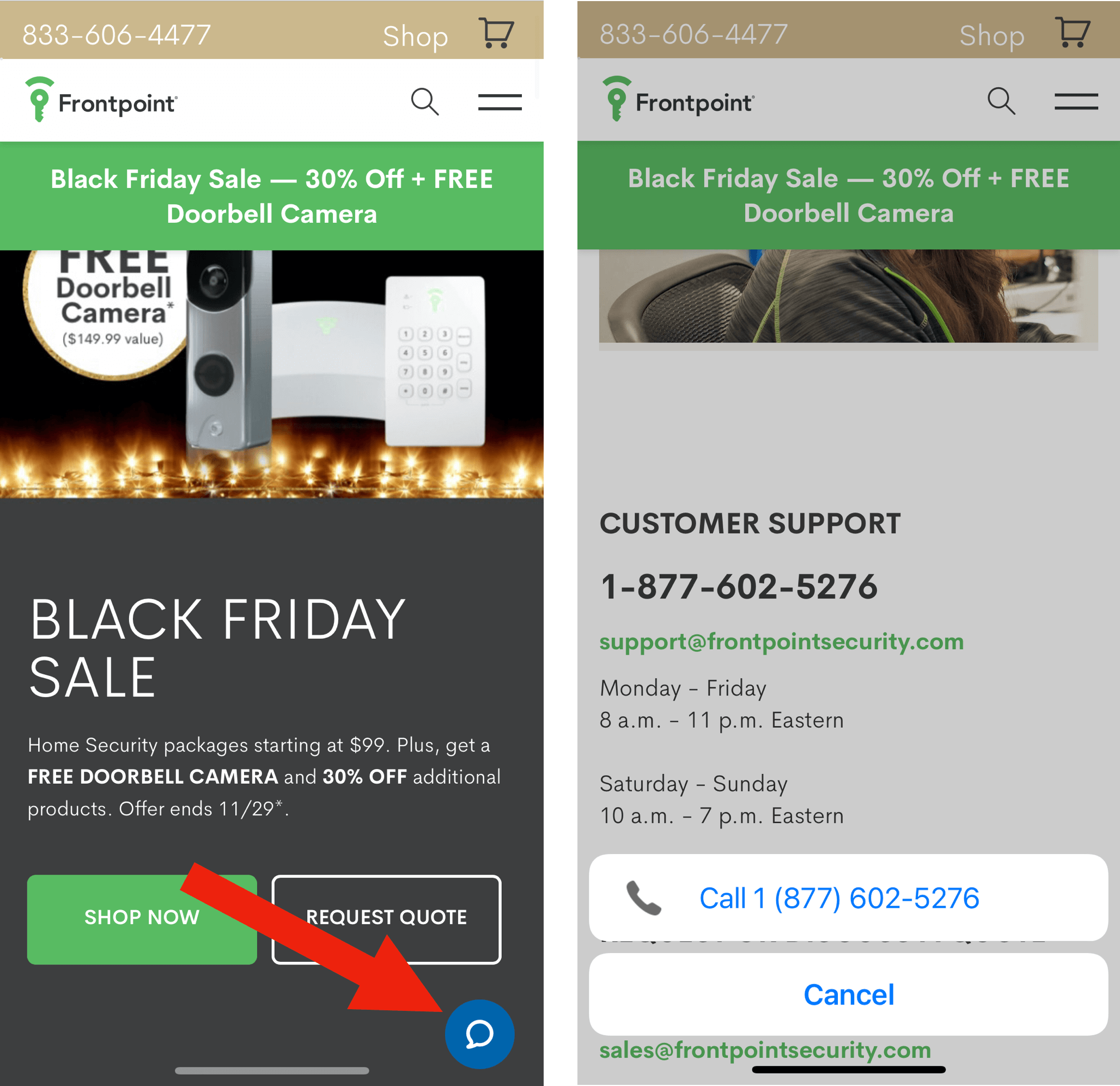This screenshot has height=1086, width=1120.
Task: Tap the phone handset icon in call prompt
Action: (x=643, y=898)
